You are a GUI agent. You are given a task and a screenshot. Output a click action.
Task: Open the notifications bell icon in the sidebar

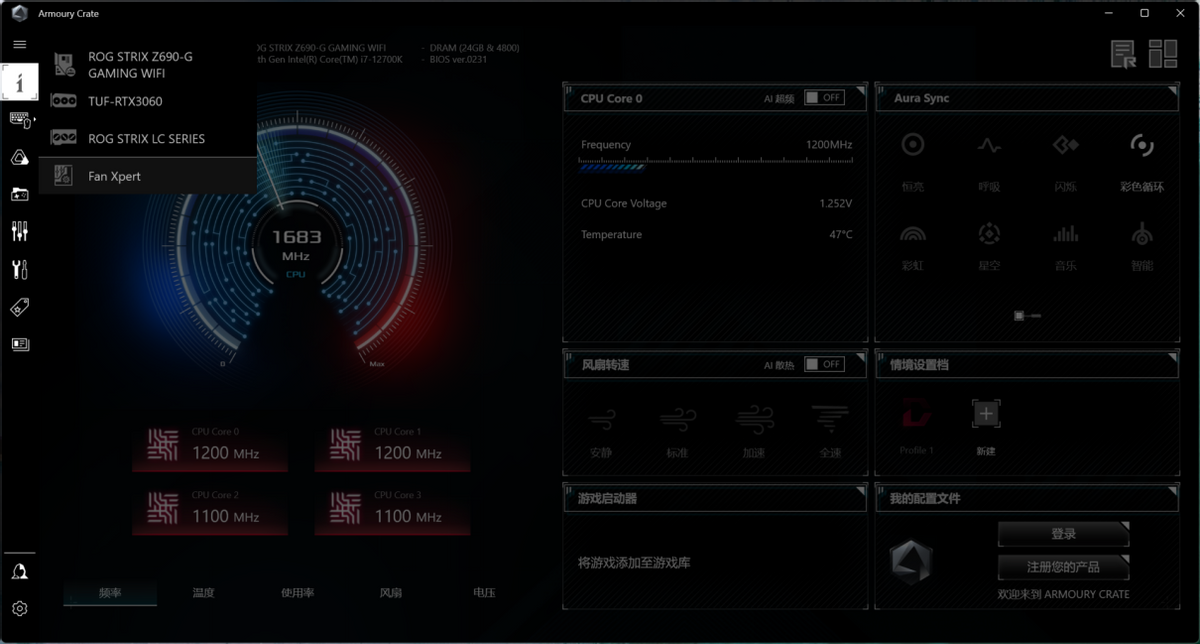click(20, 571)
